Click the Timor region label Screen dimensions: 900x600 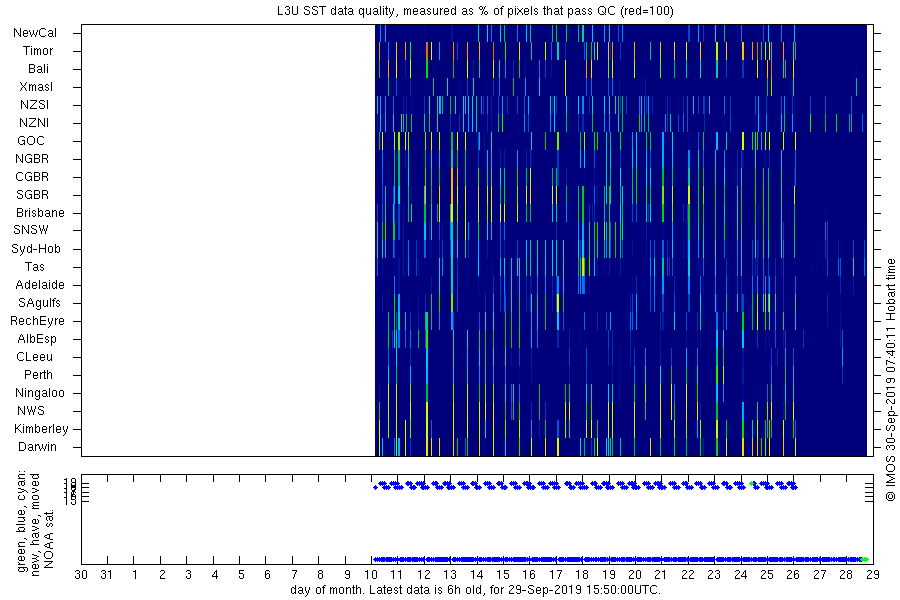coord(38,51)
